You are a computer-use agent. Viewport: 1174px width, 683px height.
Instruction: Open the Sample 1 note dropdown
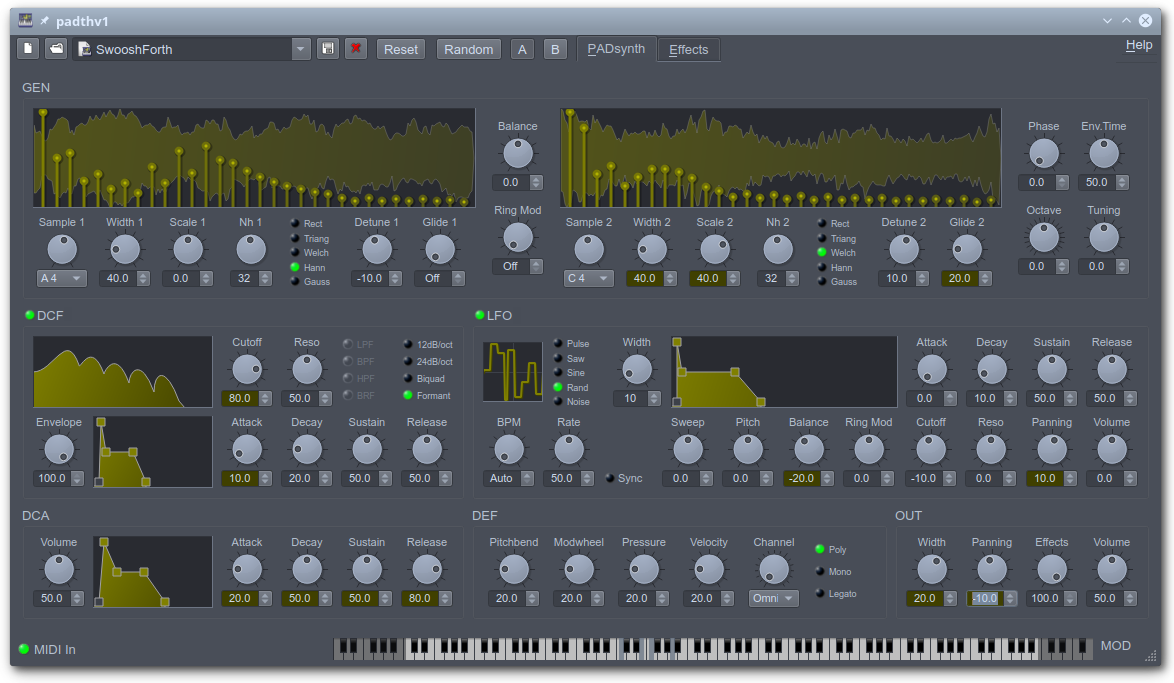62,278
